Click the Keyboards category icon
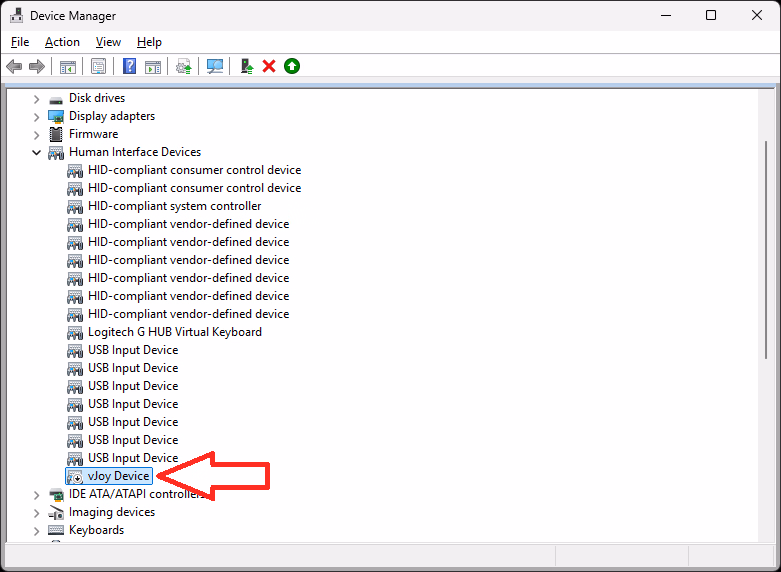Screen dimensions: 781x572 56,530
